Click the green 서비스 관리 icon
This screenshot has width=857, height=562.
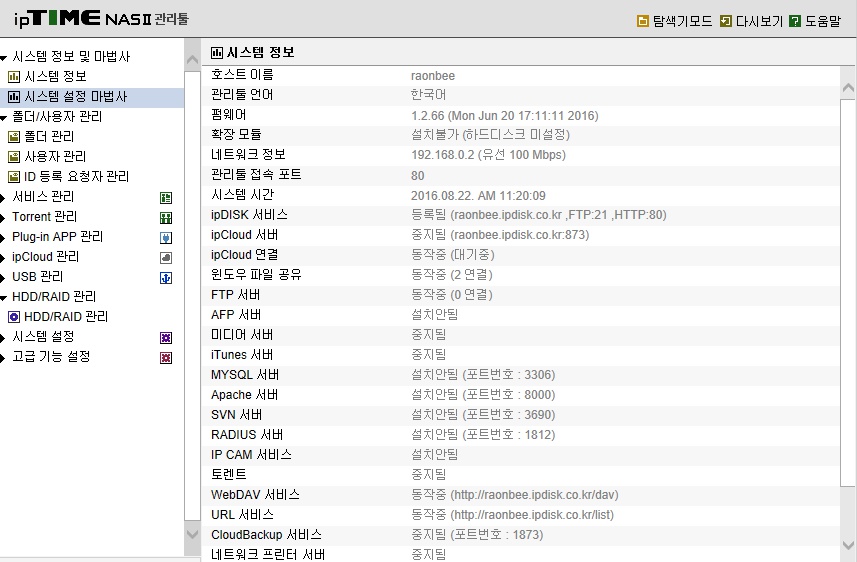[166, 197]
